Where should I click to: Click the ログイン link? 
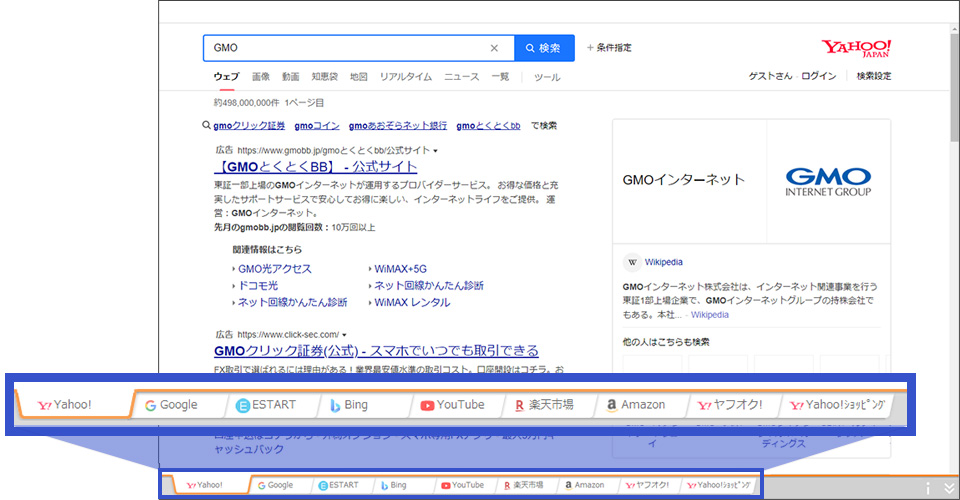(x=819, y=76)
